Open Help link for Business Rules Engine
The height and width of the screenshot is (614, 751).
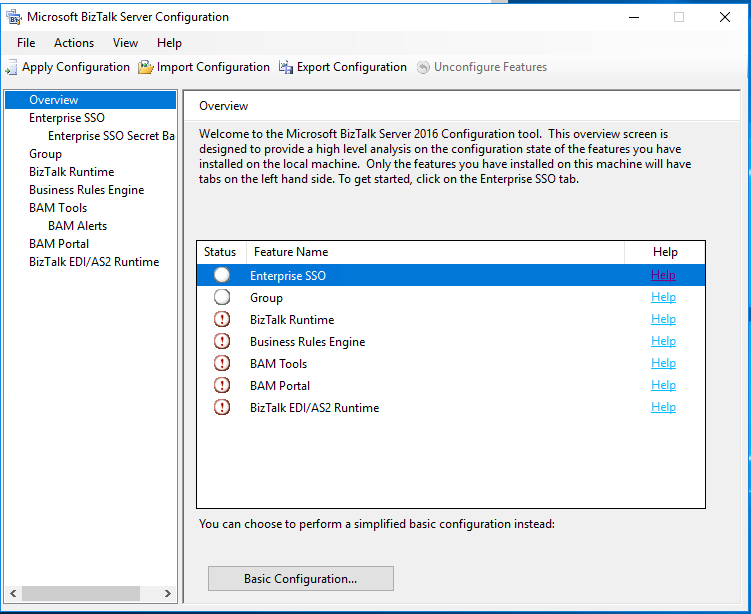tap(663, 341)
